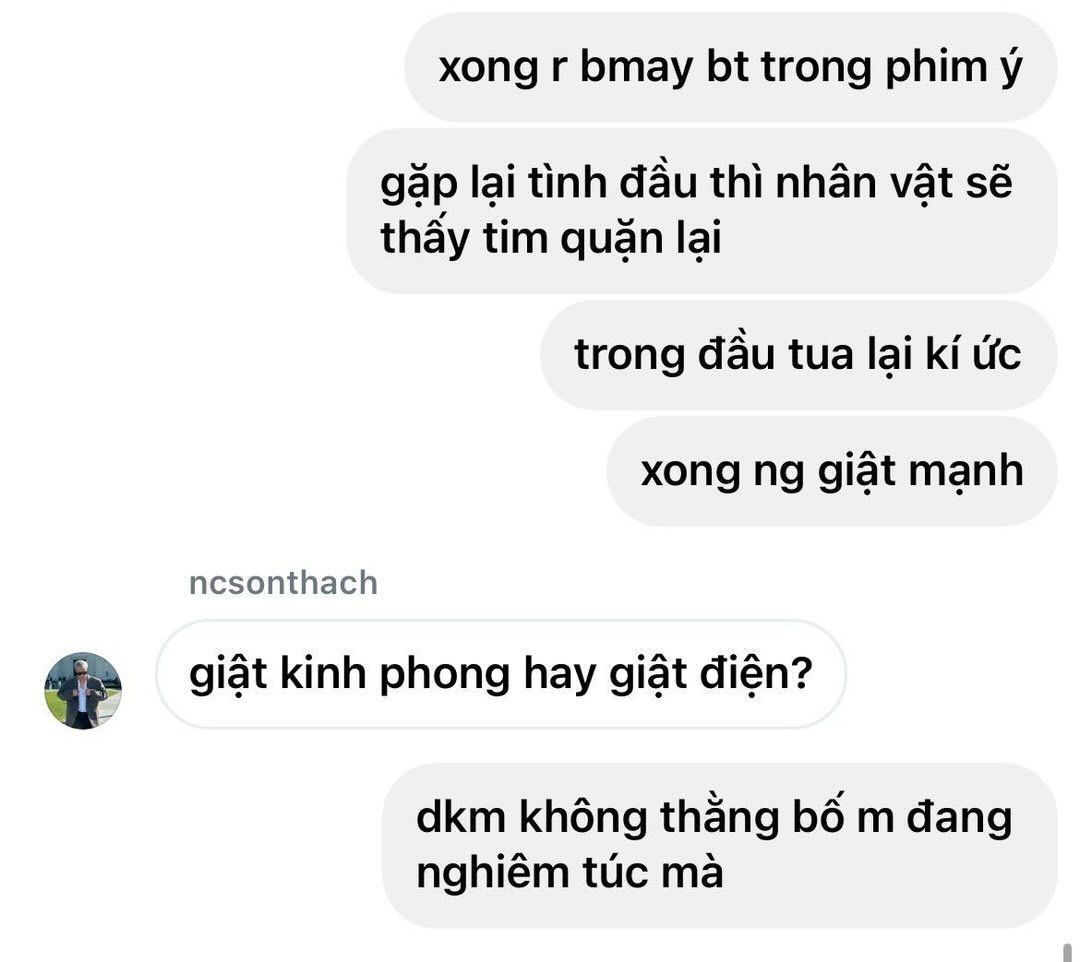The height and width of the screenshot is (962, 1080).
Task: Select the message 'trong đầu tua lại kí ức'
Action: pyautogui.click(x=798, y=355)
